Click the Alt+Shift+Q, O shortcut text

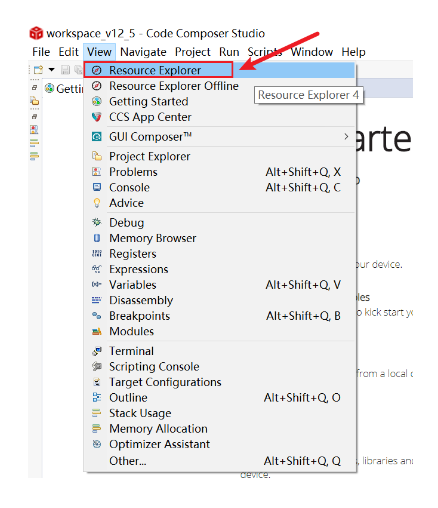pyautogui.click(x=302, y=397)
